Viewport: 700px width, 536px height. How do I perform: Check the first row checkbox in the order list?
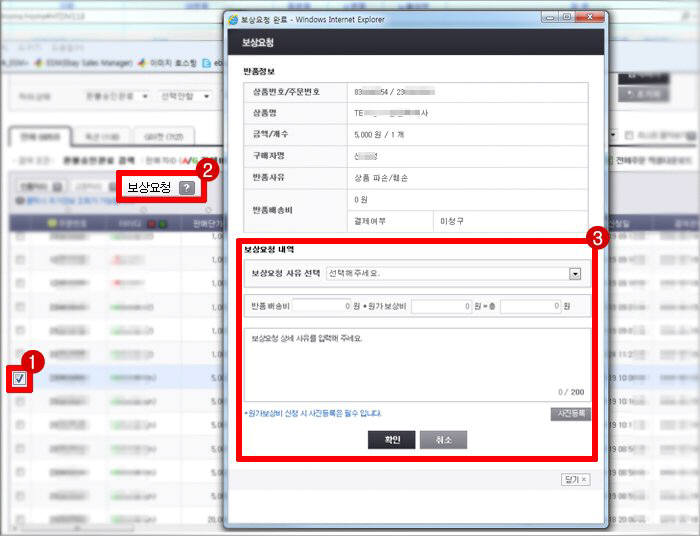(19, 238)
